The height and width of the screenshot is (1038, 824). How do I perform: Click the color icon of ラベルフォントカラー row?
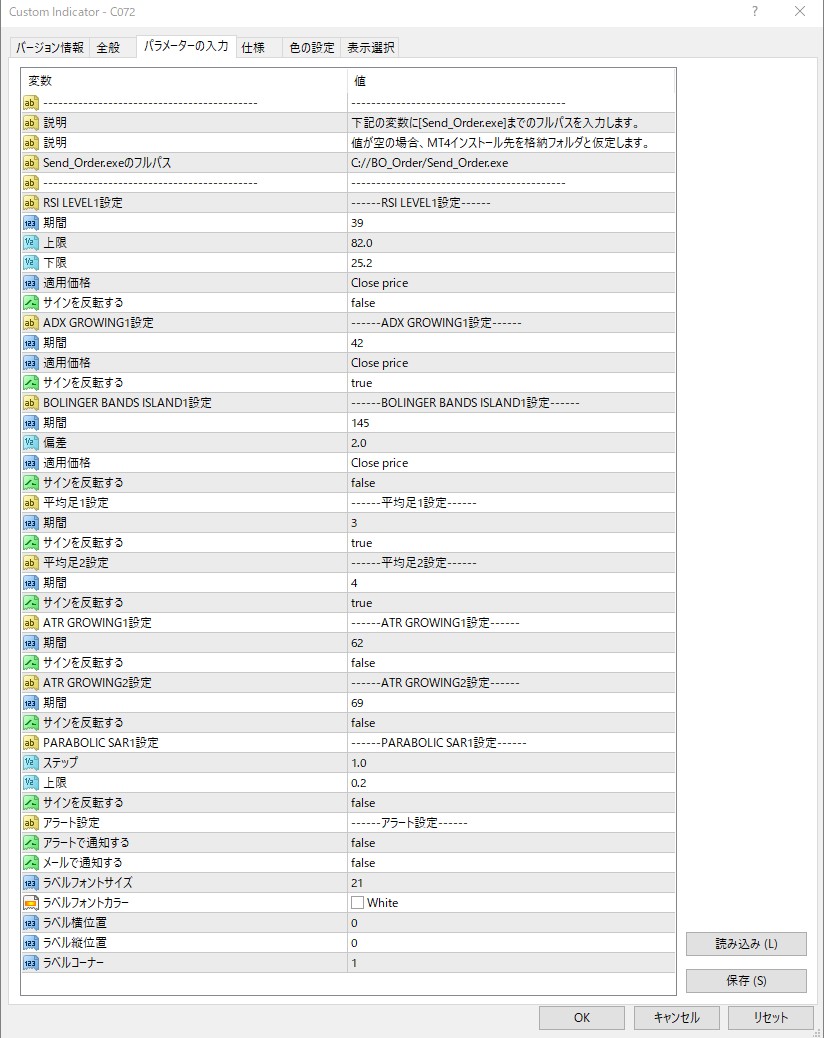coord(31,903)
